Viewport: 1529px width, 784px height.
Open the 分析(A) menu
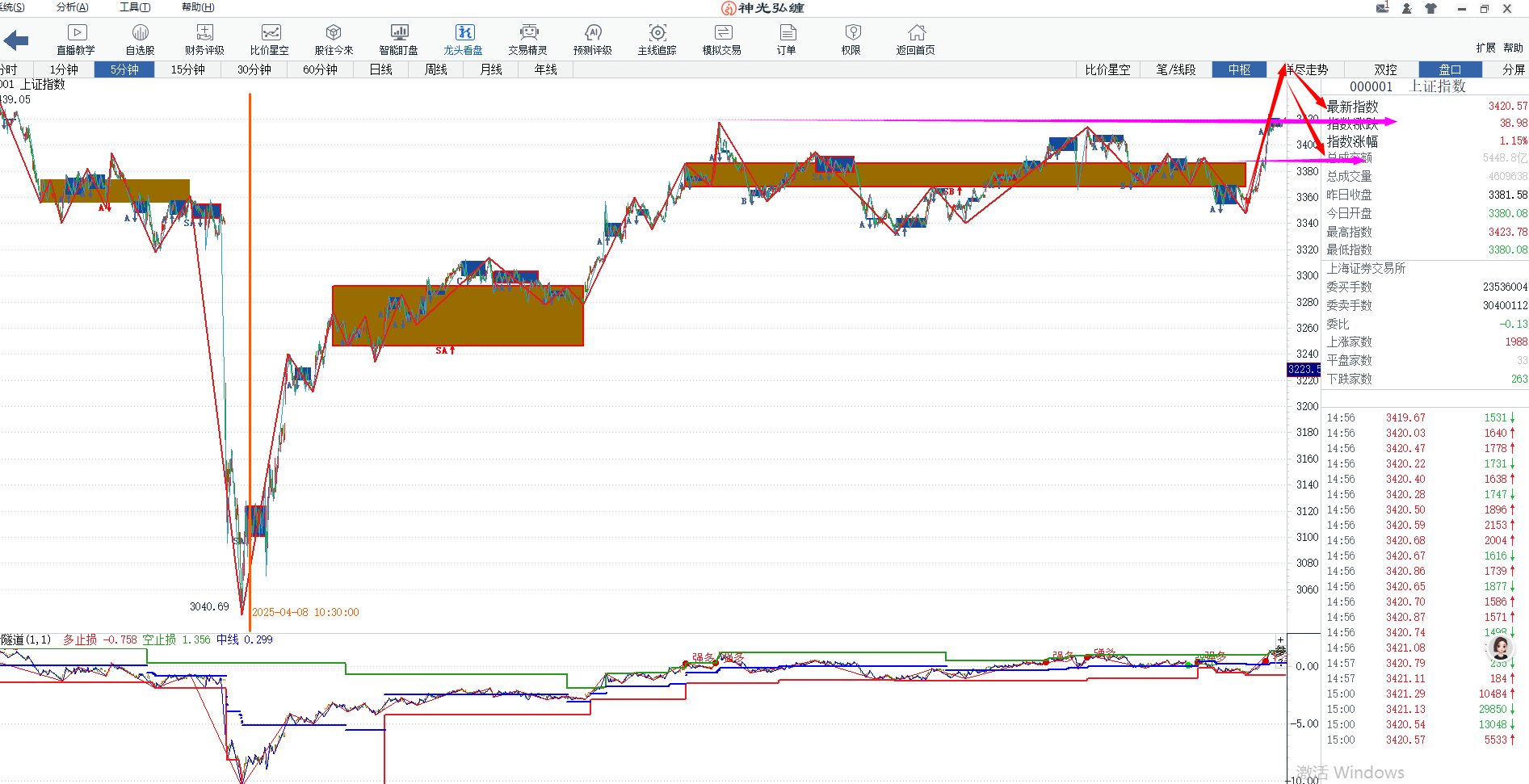73,7
